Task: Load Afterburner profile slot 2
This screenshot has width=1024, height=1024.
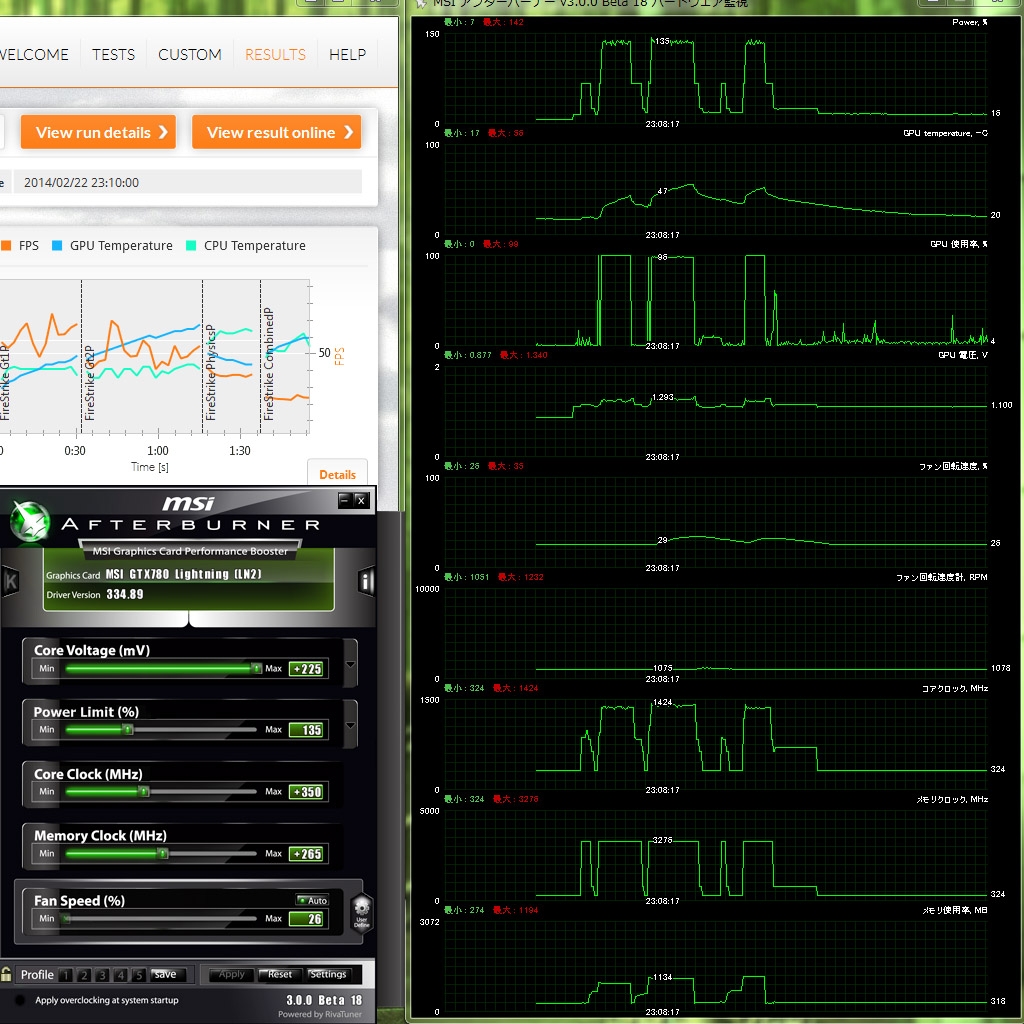Action: pos(84,975)
